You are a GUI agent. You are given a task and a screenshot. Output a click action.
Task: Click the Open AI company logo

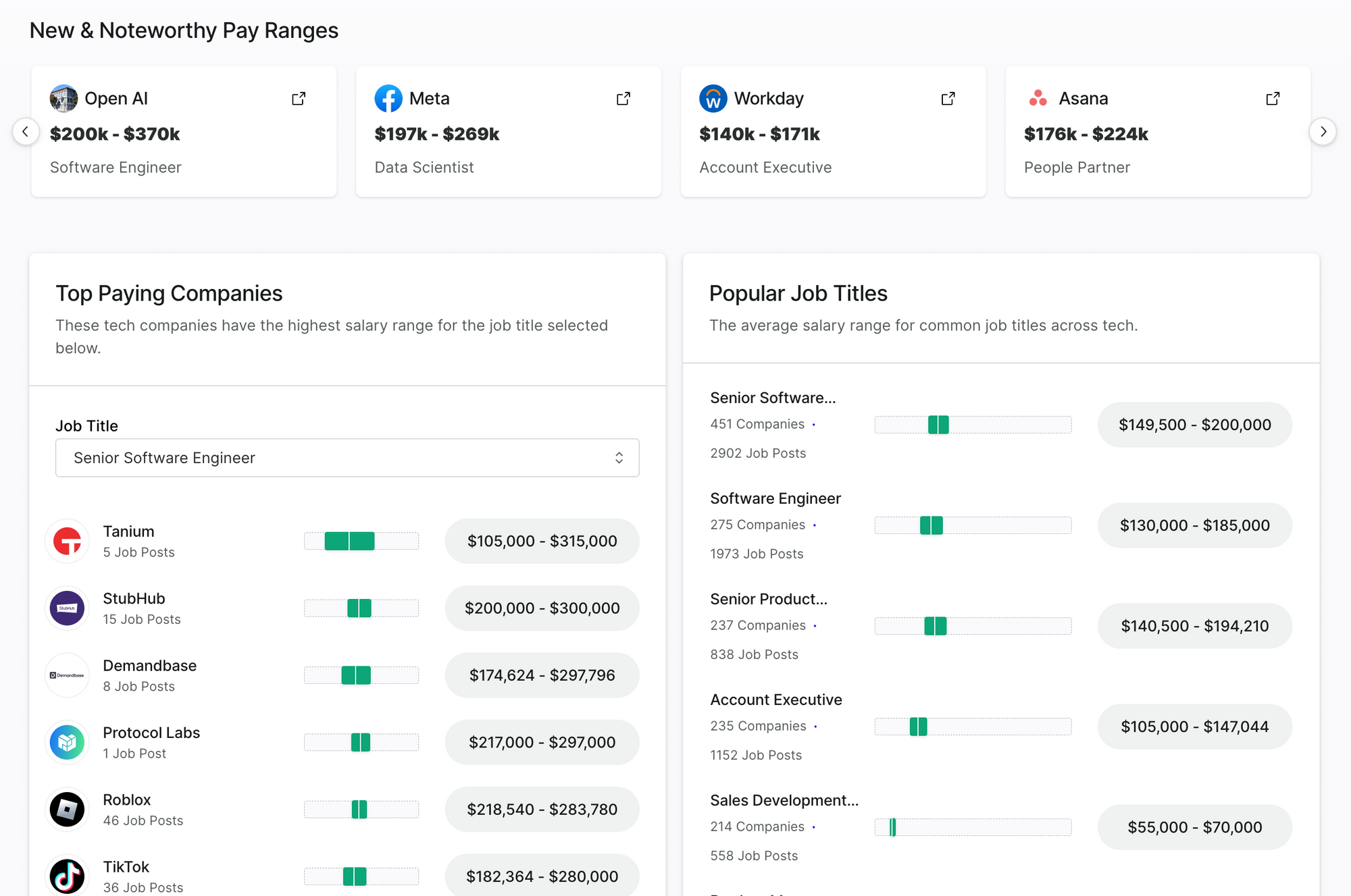(64, 98)
